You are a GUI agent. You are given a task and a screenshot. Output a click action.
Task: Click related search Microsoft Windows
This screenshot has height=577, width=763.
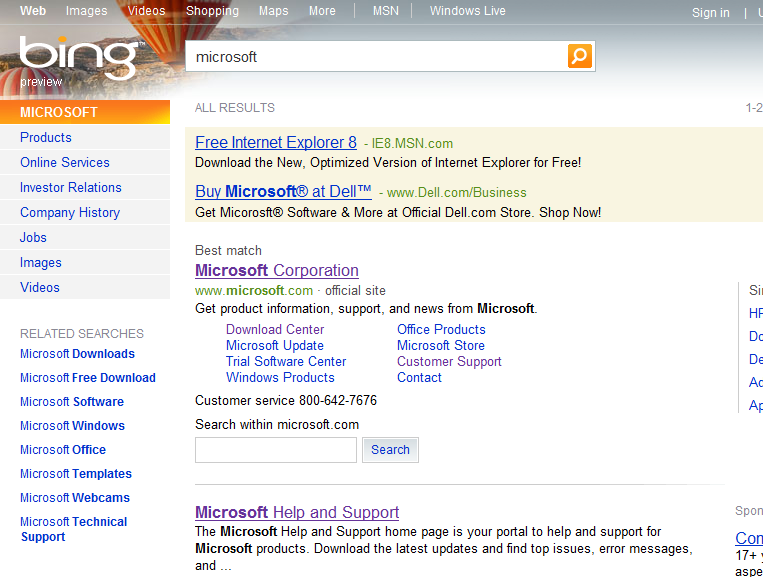tap(73, 426)
